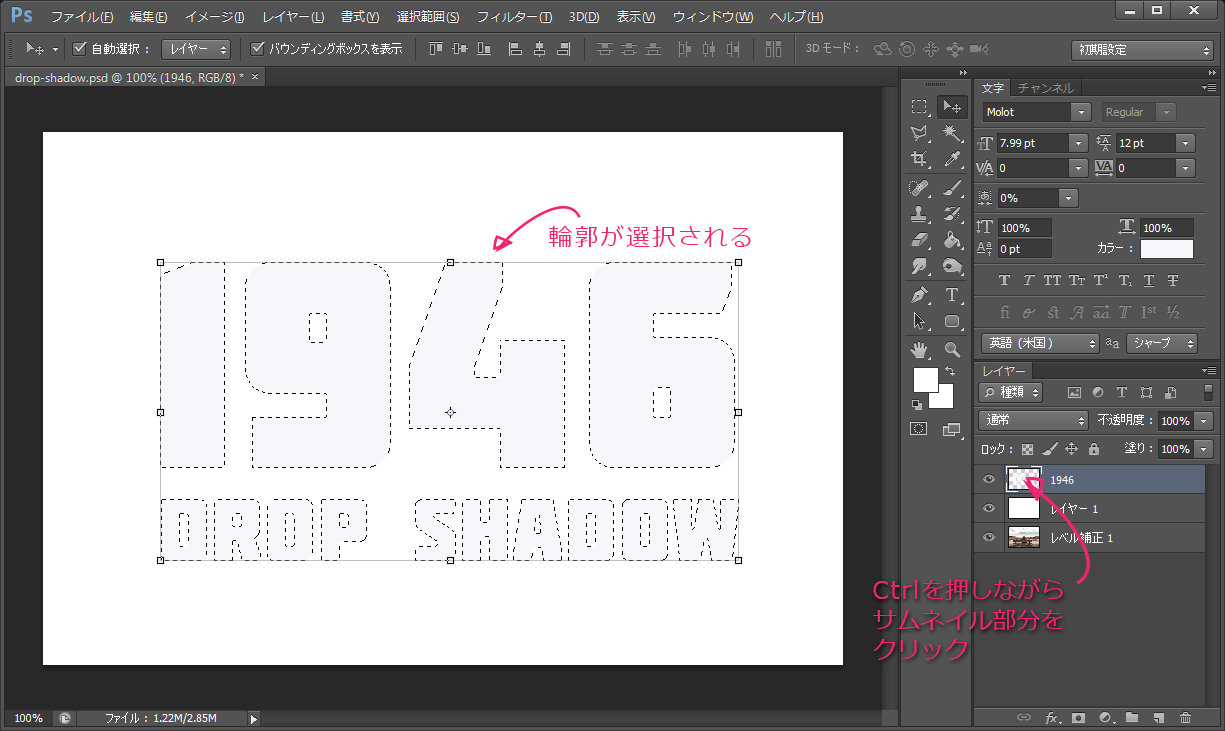Select the Brush tool
This screenshot has width=1225, height=731.
point(952,186)
